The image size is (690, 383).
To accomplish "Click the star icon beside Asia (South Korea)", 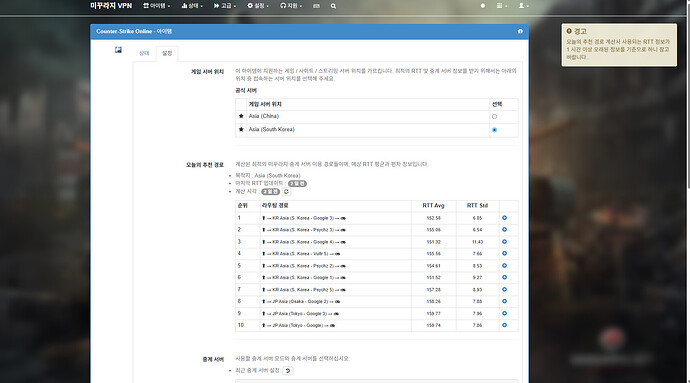I will point(241,129).
